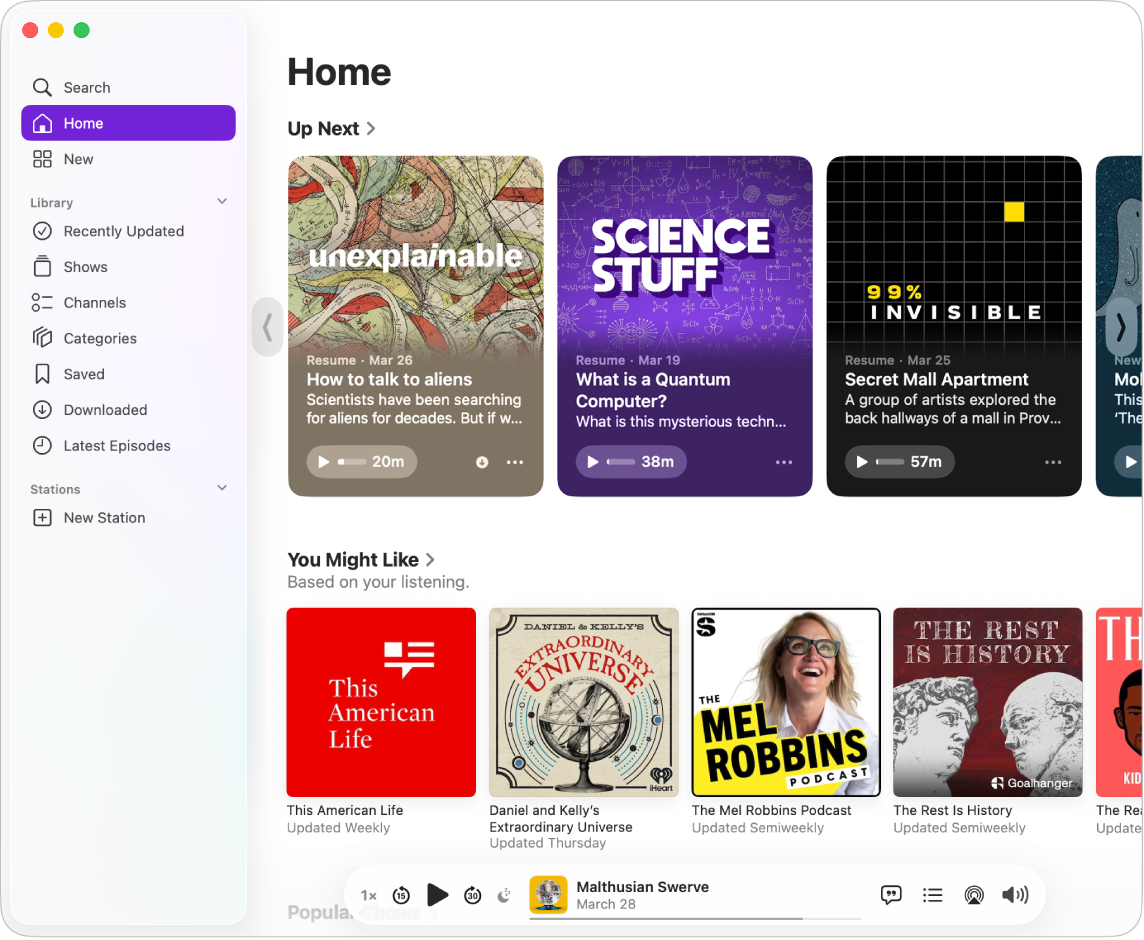Skip forward 30 seconds
This screenshot has width=1144, height=940.
(x=472, y=895)
